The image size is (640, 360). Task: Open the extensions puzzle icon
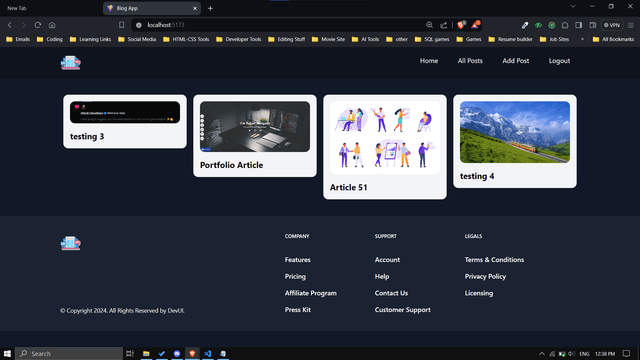565,25
